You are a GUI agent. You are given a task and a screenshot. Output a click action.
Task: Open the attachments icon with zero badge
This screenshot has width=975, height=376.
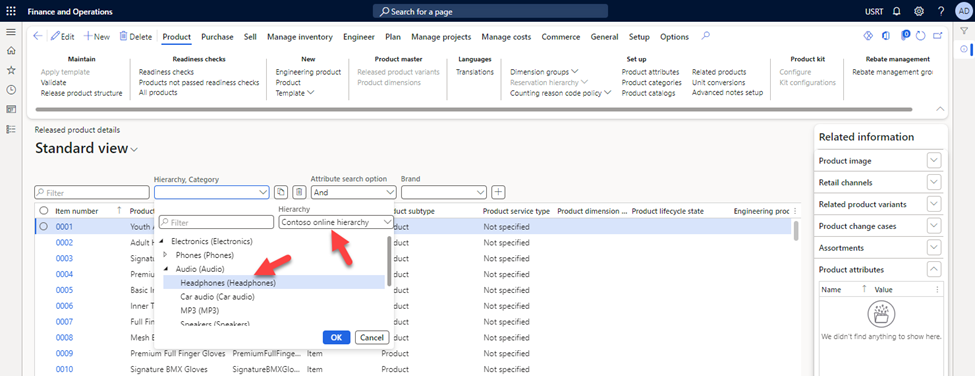[905, 35]
